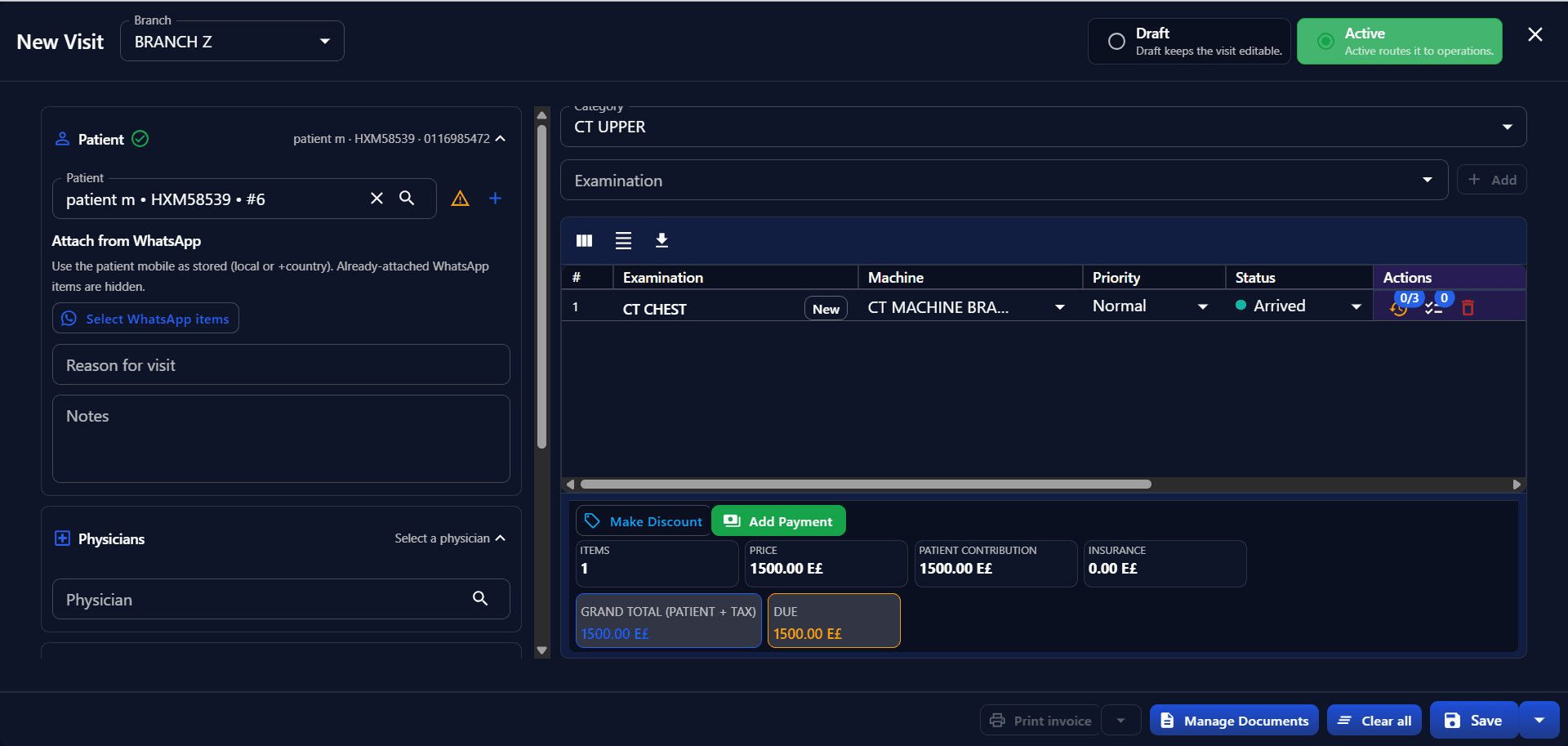Open the Priority dropdown showing Normal
The height and width of the screenshot is (746, 1568).
coord(1151,306)
